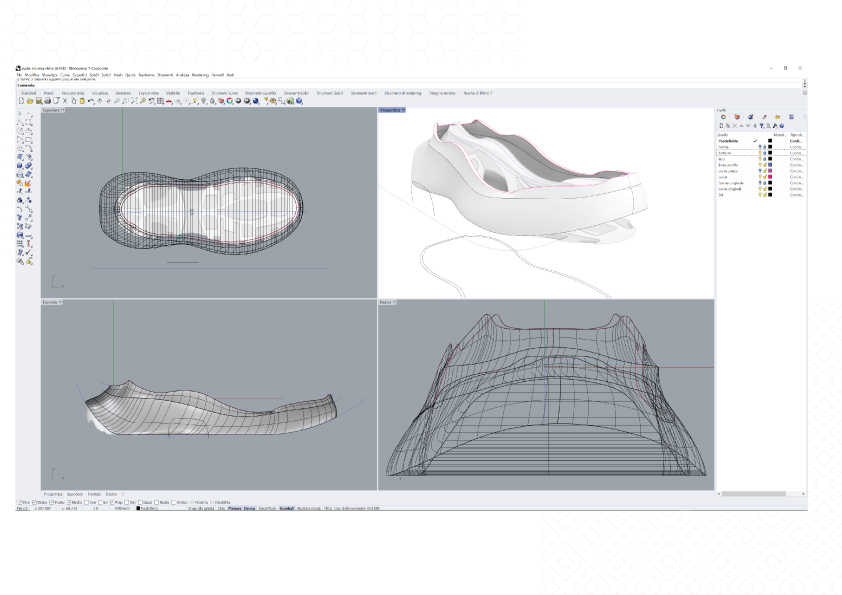The width and height of the screenshot is (842, 595).
Task: Open the Frontale viewport title menu arrow
Action: click(x=60, y=302)
